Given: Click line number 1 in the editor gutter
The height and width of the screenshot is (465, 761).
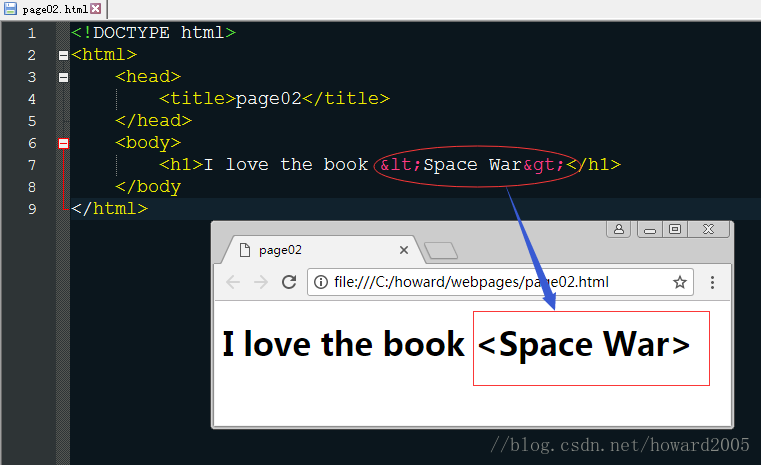Looking at the screenshot, I should (x=32, y=33).
